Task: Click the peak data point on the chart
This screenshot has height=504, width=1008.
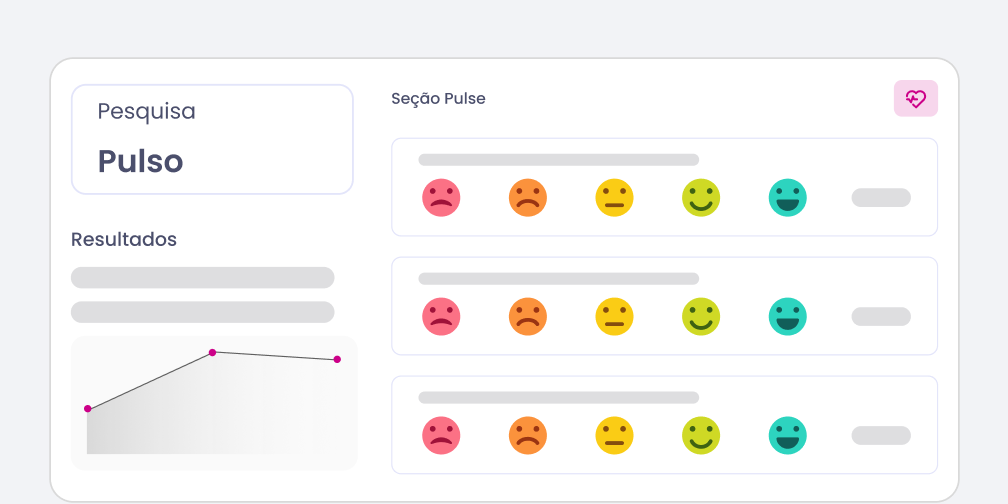Action: click(x=212, y=352)
